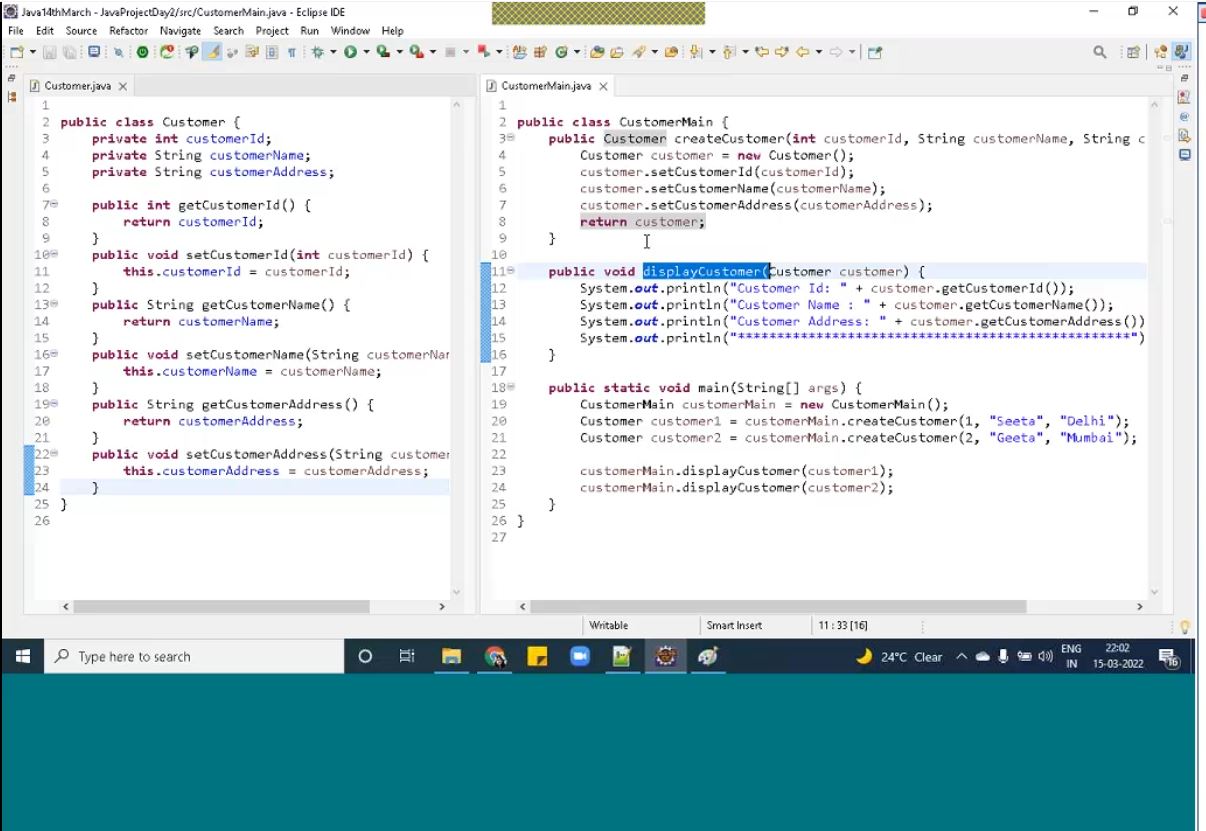Open the Back history dropdown arrow
1206x831 pixels.
click(819, 52)
